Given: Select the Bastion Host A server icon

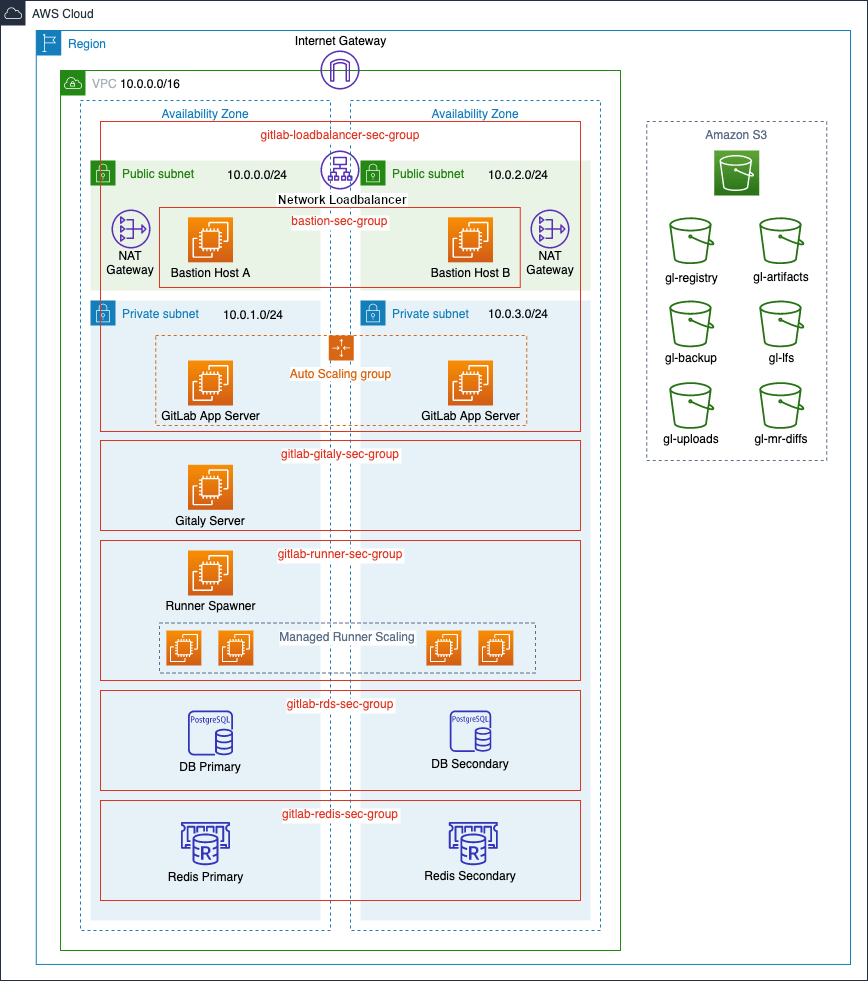Looking at the screenshot, I should pos(211,239).
